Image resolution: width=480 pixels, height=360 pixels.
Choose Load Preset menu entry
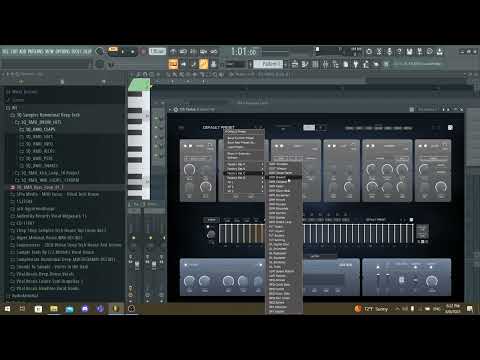[235, 147]
